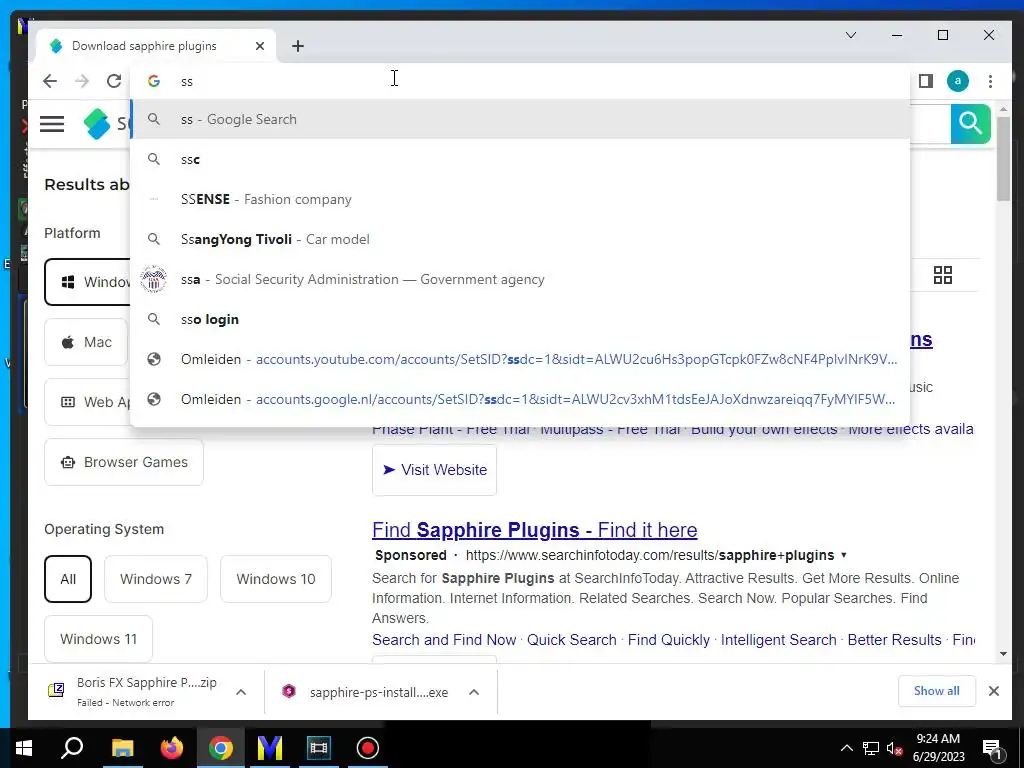This screenshot has width=1024, height=768.
Task: Open File Explorer from the taskbar
Action: pos(123,748)
